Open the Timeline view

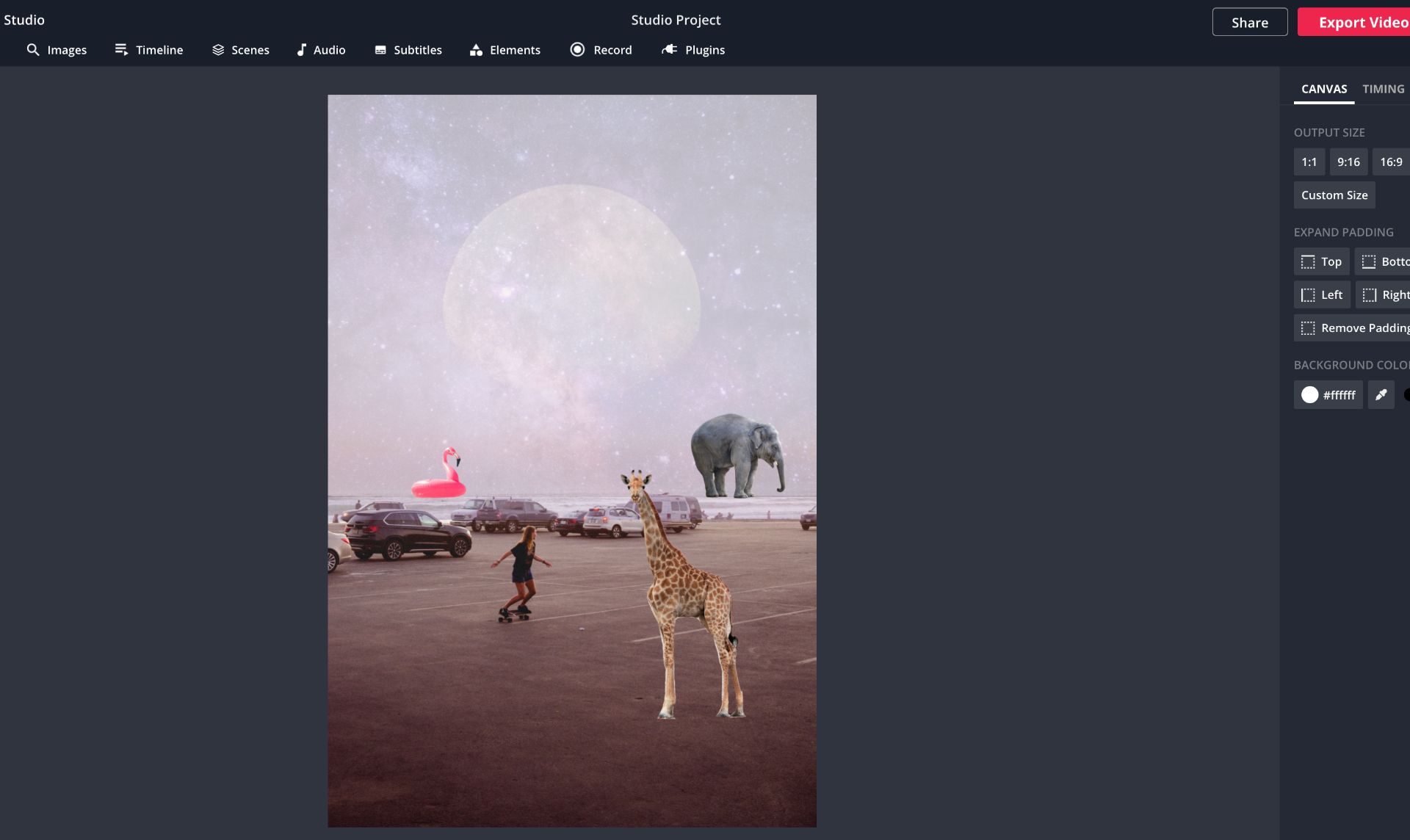[x=149, y=50]
